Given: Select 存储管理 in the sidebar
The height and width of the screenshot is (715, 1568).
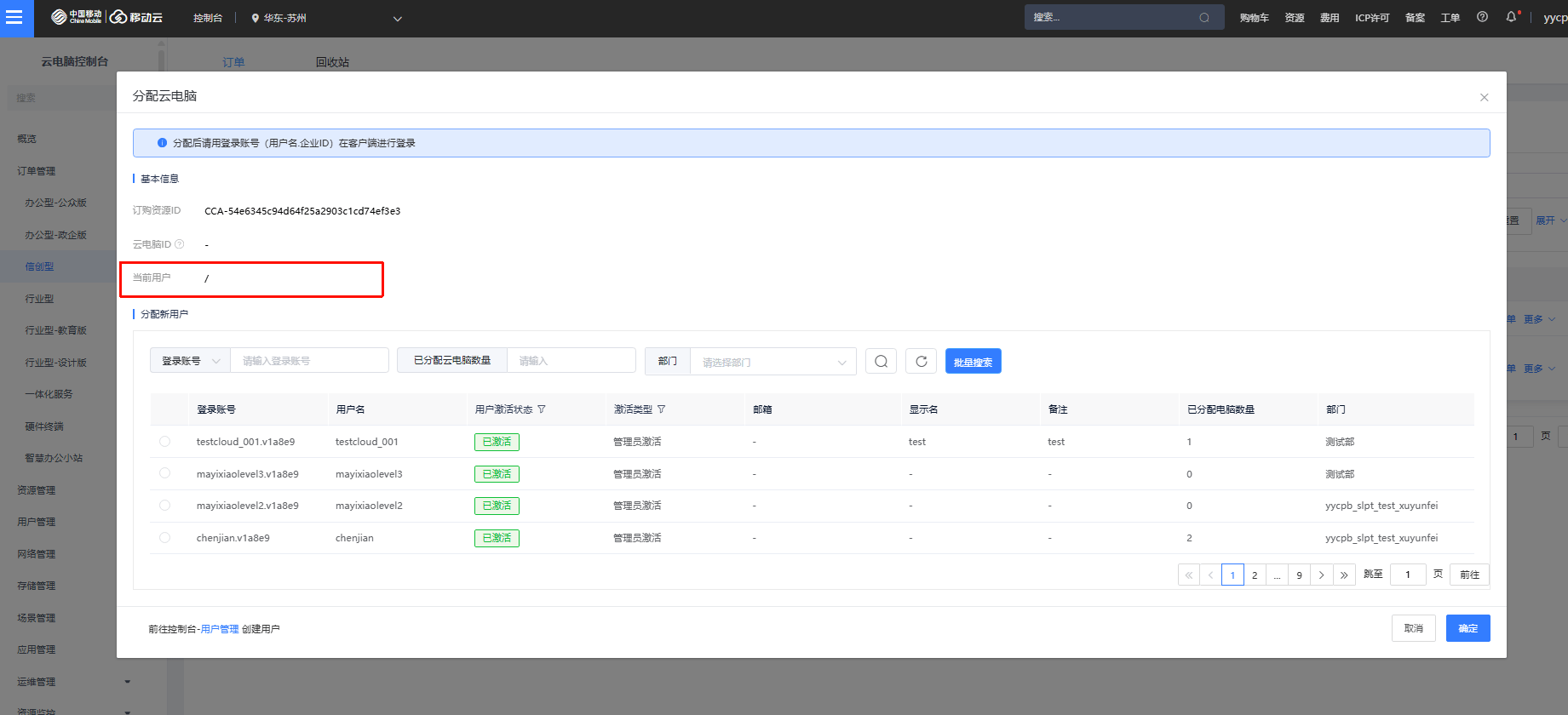Looking at the screenshot, I should click(37, 586).
